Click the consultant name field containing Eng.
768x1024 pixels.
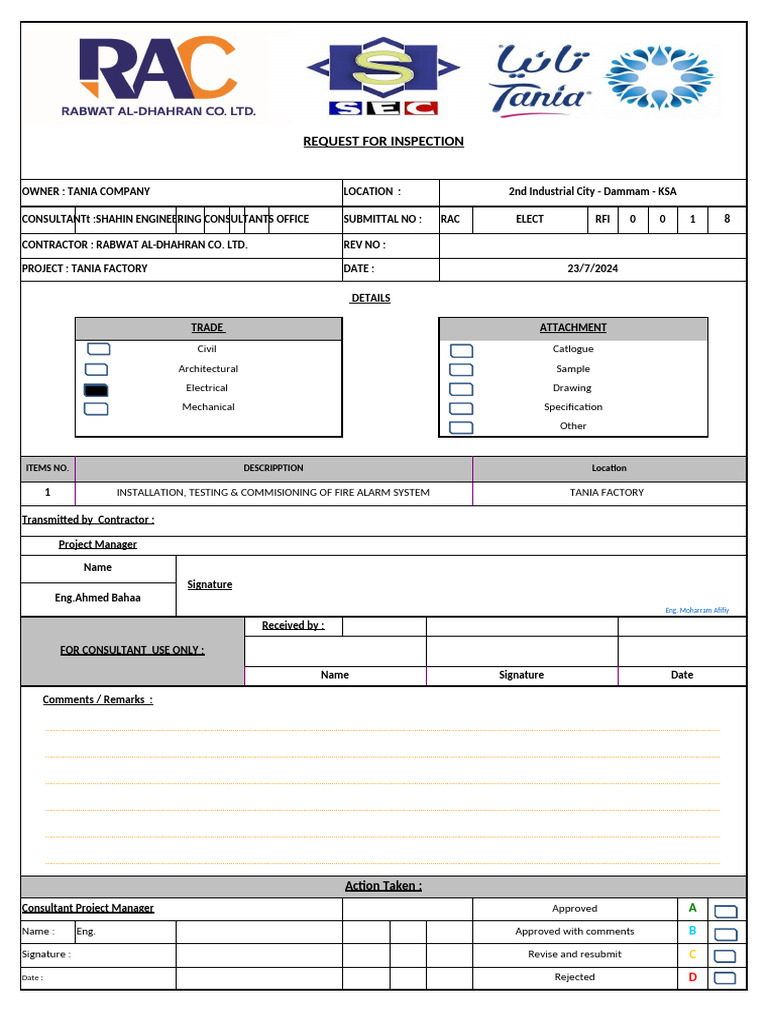click(125, 933)
